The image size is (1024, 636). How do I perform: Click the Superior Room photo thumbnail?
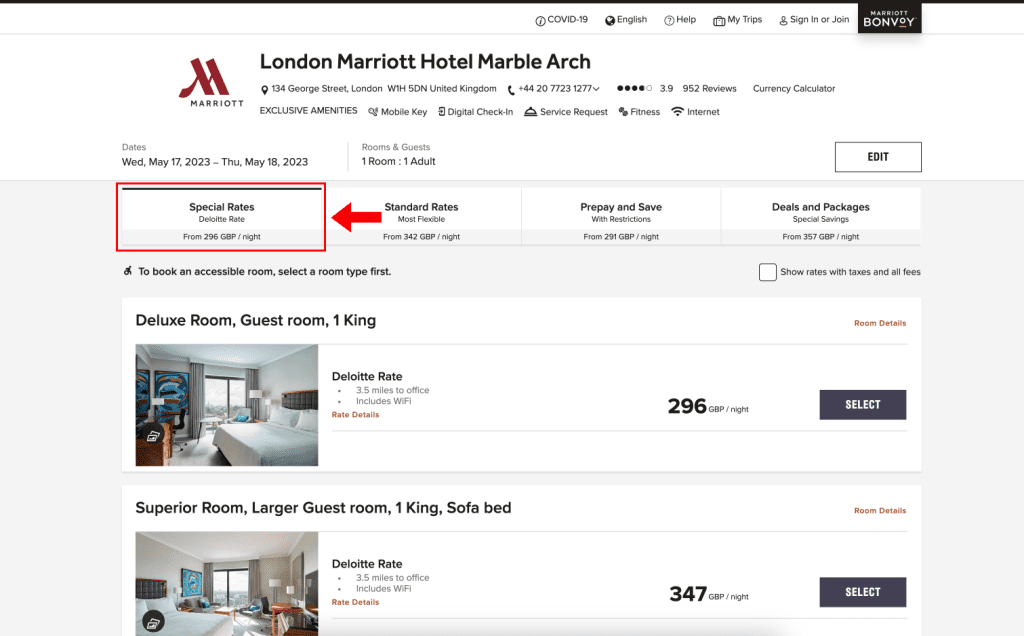point(227,584)
